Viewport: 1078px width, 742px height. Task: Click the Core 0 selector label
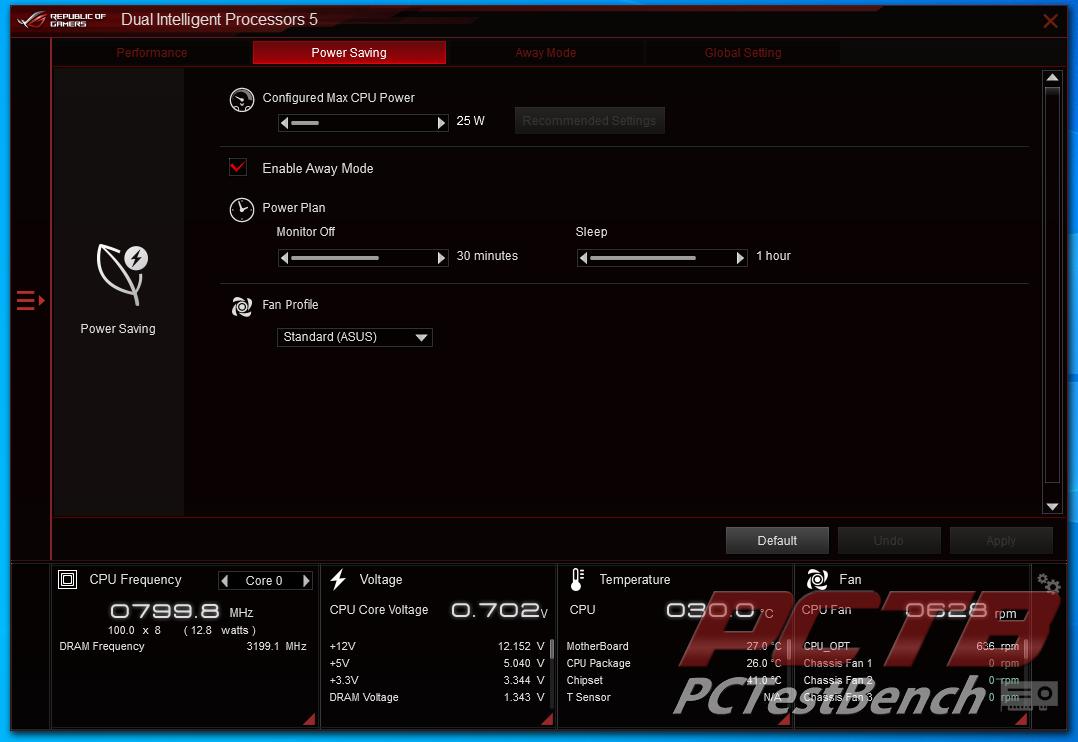[264, 580]
